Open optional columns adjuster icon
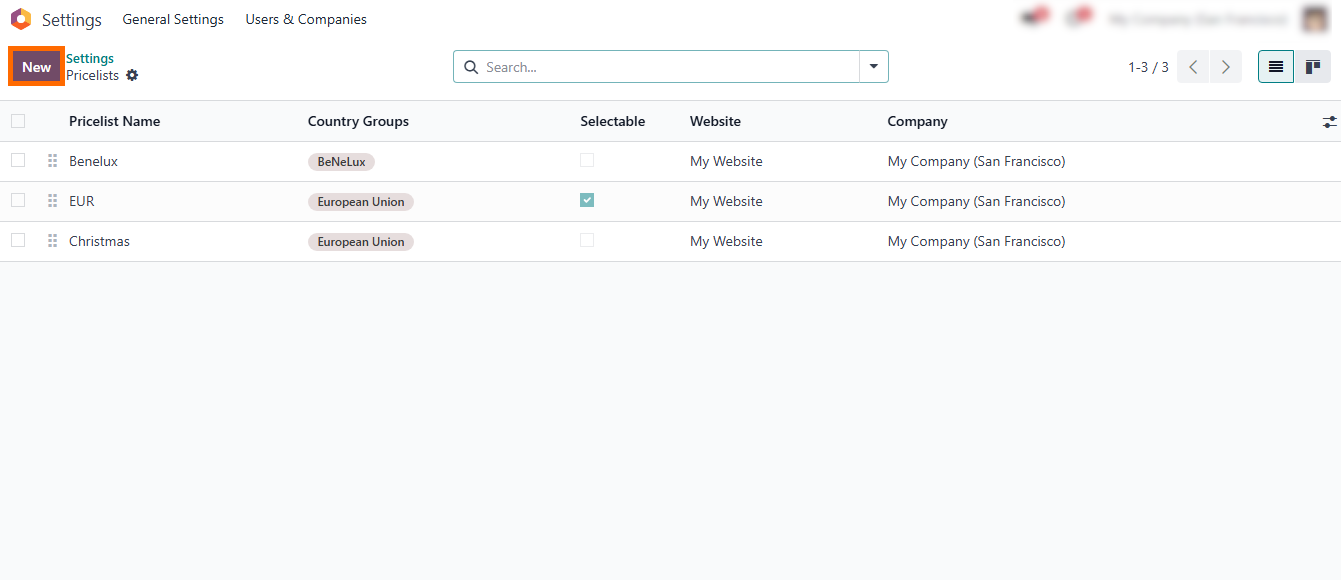Viewport: 1341px width, 580px height. coord(1329,121)
